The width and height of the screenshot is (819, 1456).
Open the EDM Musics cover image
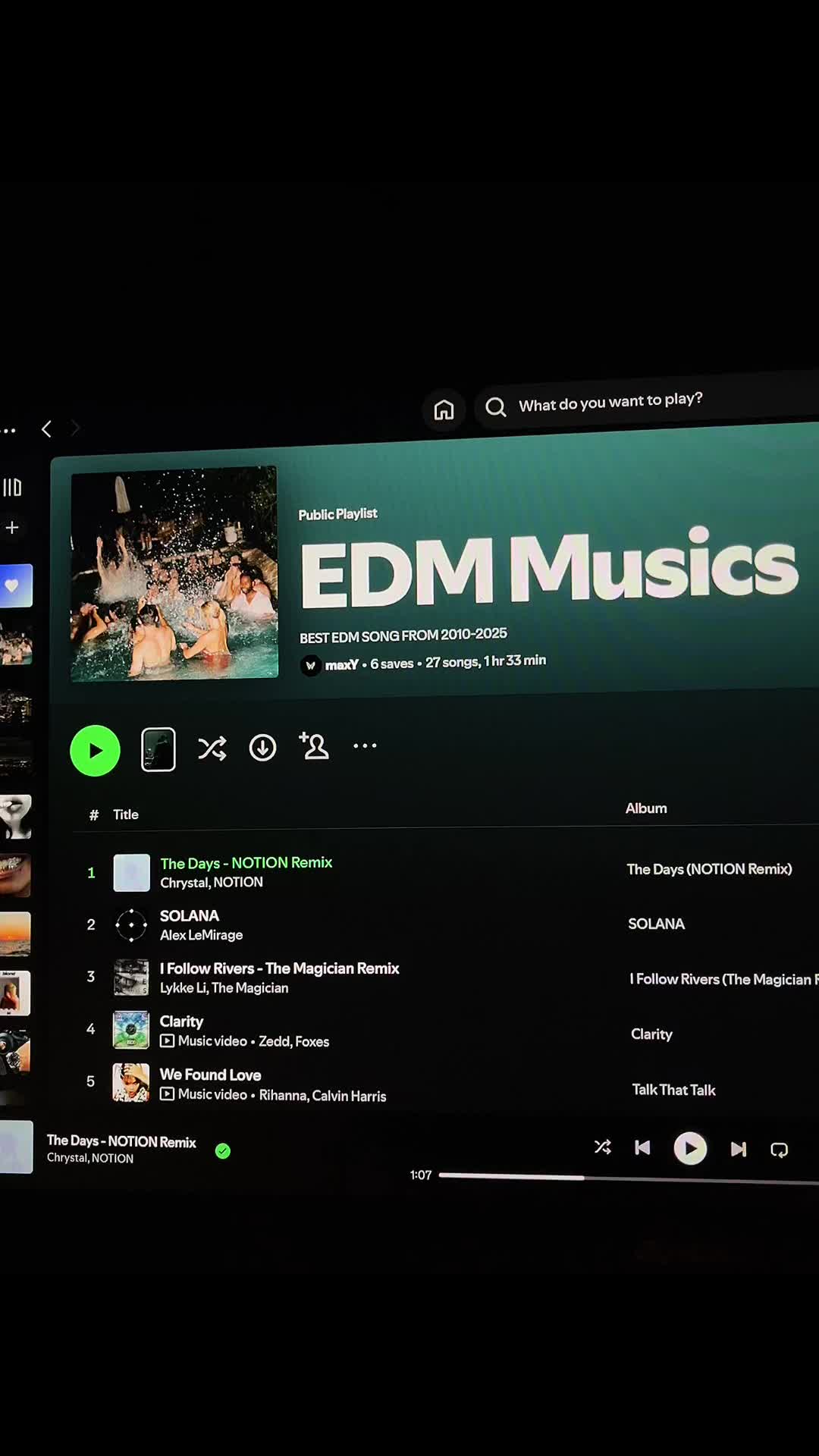[174, 574]
